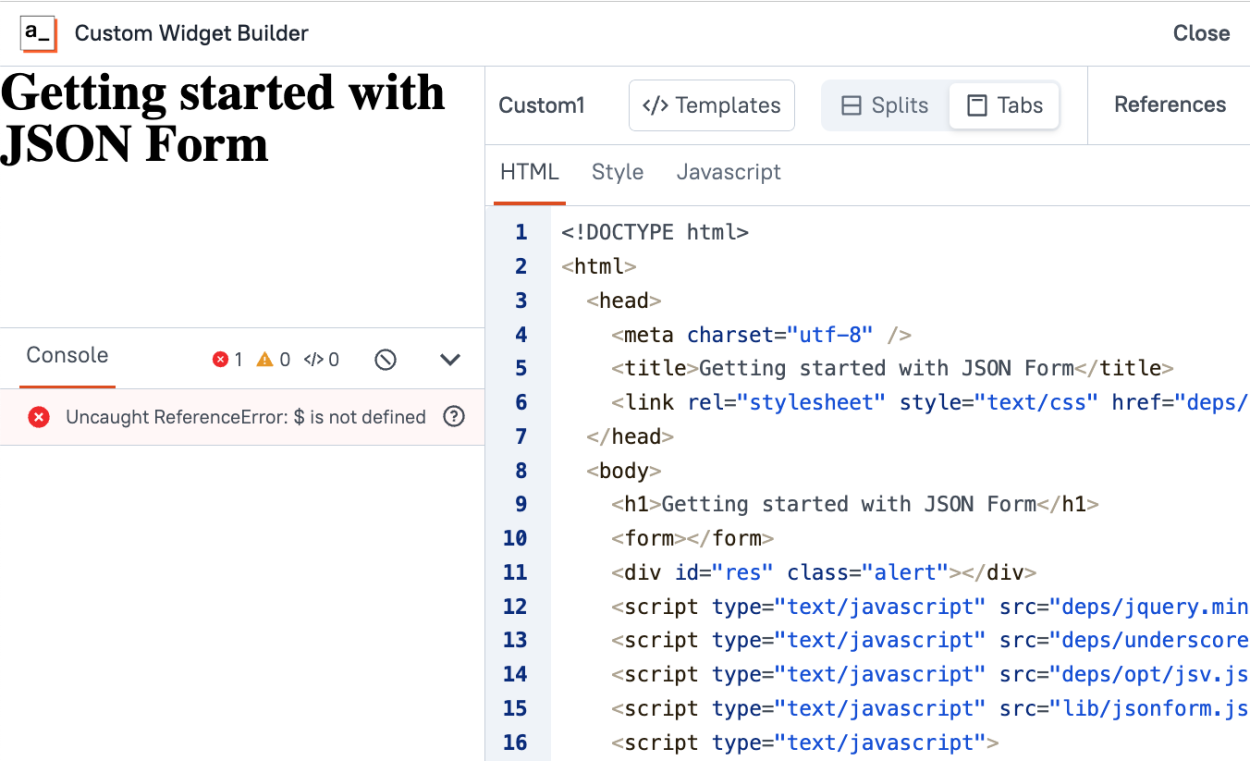Switch to the Style tab
The width and height of the screenshot is (1250, 761).
pyautogui.click(x=617, y=172)
